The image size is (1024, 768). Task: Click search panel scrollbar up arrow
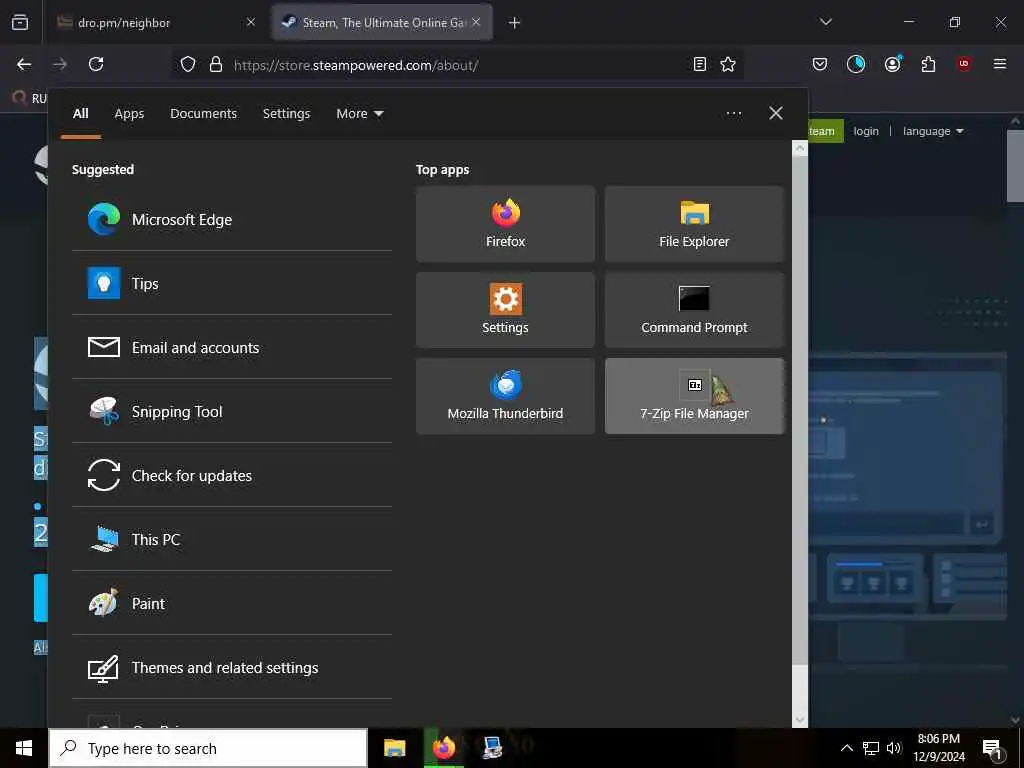pyautogui.click(x=800, y=149)
